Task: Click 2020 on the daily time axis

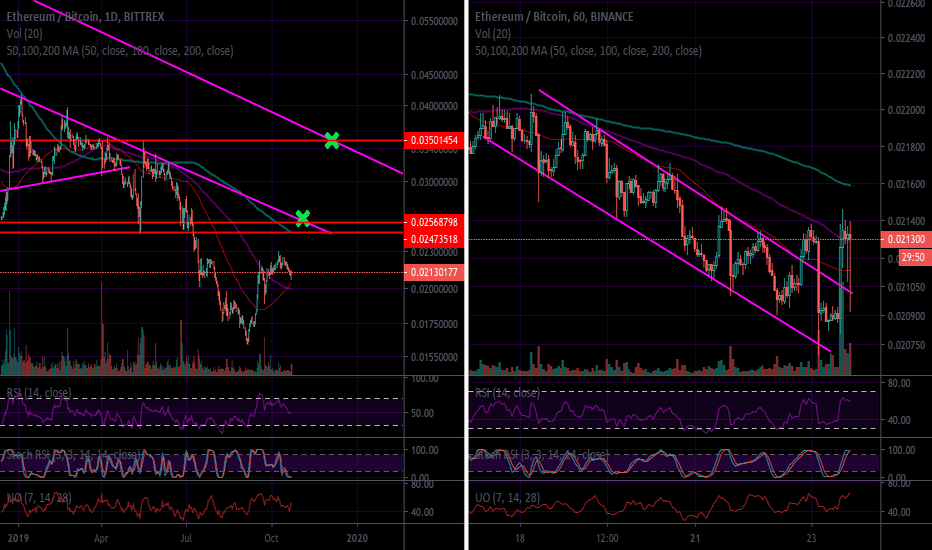Action: [357, 538]
